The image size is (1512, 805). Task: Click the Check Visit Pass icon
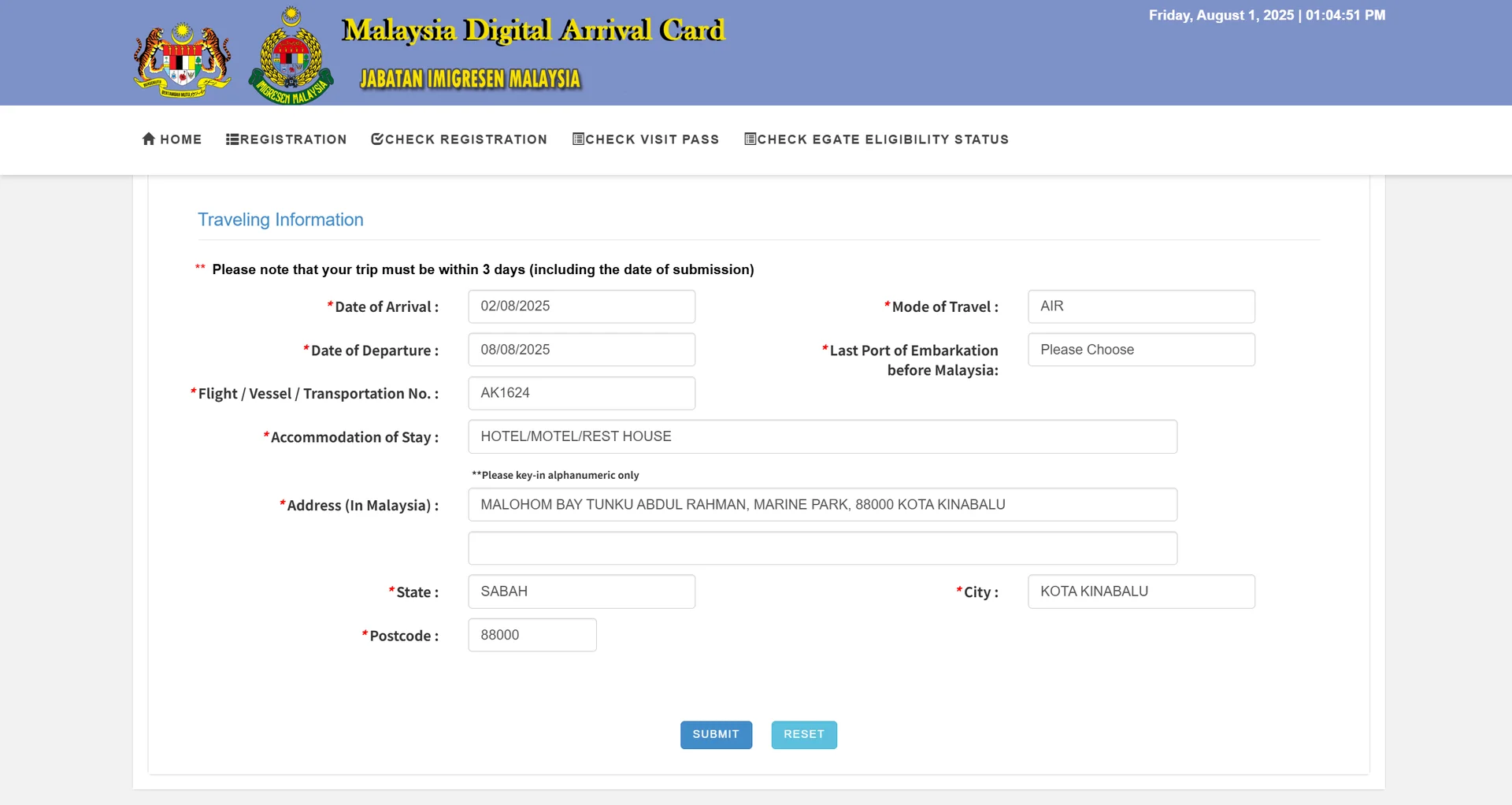click(x=578, y=139)
